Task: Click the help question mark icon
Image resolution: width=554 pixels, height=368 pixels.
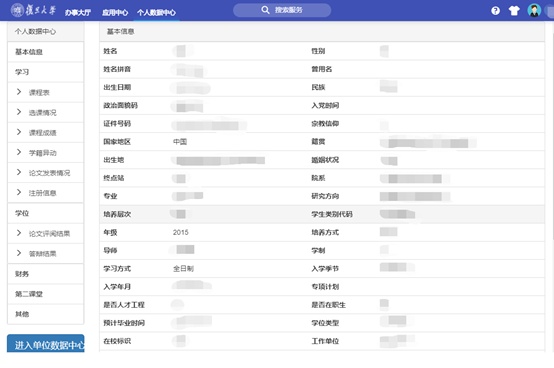Action: [495, 11]
